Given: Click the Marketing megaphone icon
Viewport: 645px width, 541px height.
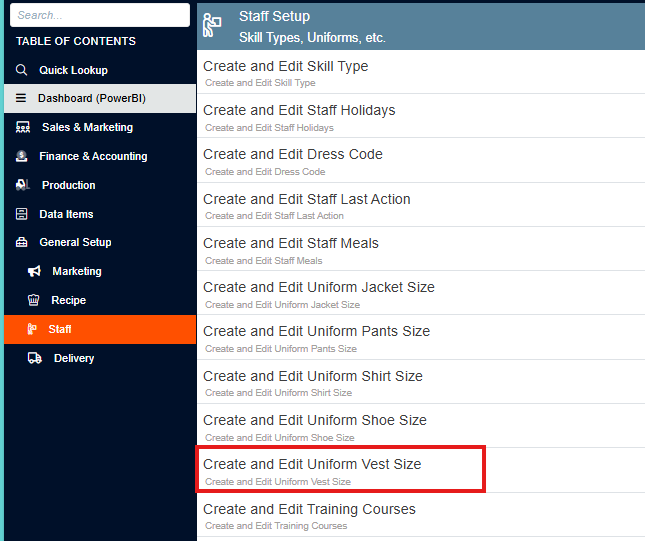Looking at the screenshot, I should (34, 271).
